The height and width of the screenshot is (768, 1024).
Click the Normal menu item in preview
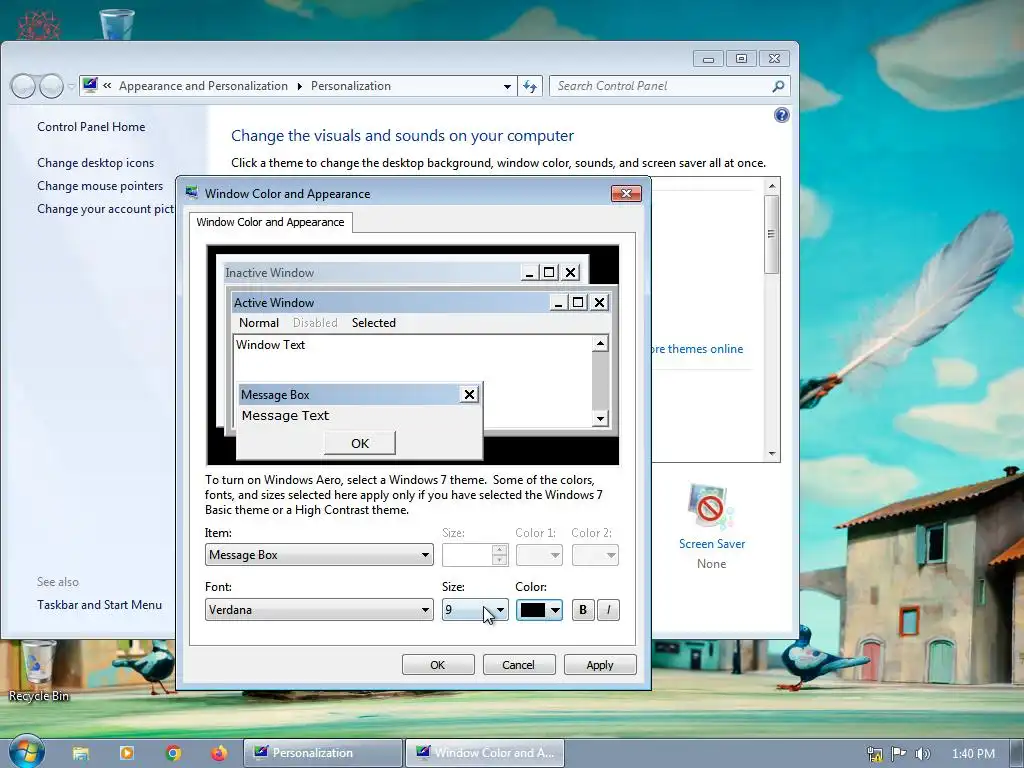click(x=259, y=323)
